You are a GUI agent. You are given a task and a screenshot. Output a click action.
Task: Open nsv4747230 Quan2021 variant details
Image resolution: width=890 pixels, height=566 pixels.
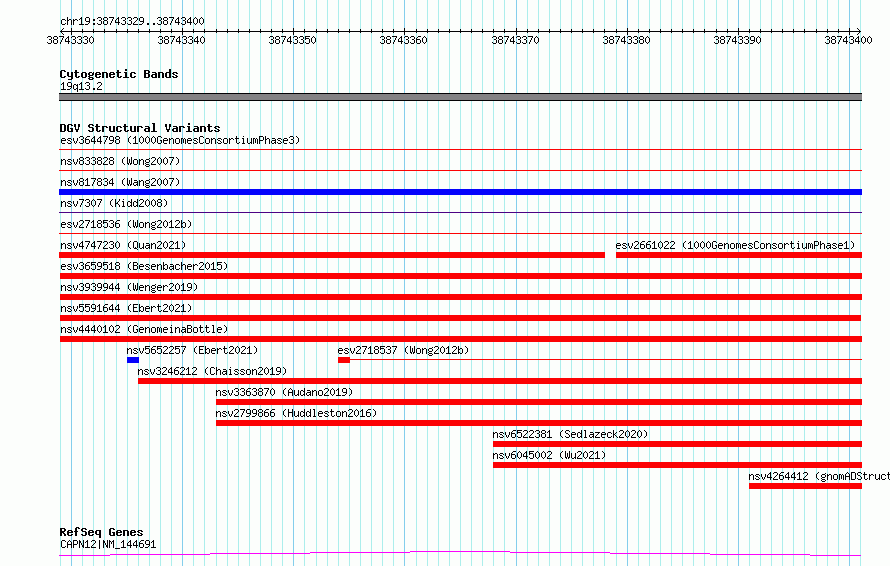click(x=123, y=245)
